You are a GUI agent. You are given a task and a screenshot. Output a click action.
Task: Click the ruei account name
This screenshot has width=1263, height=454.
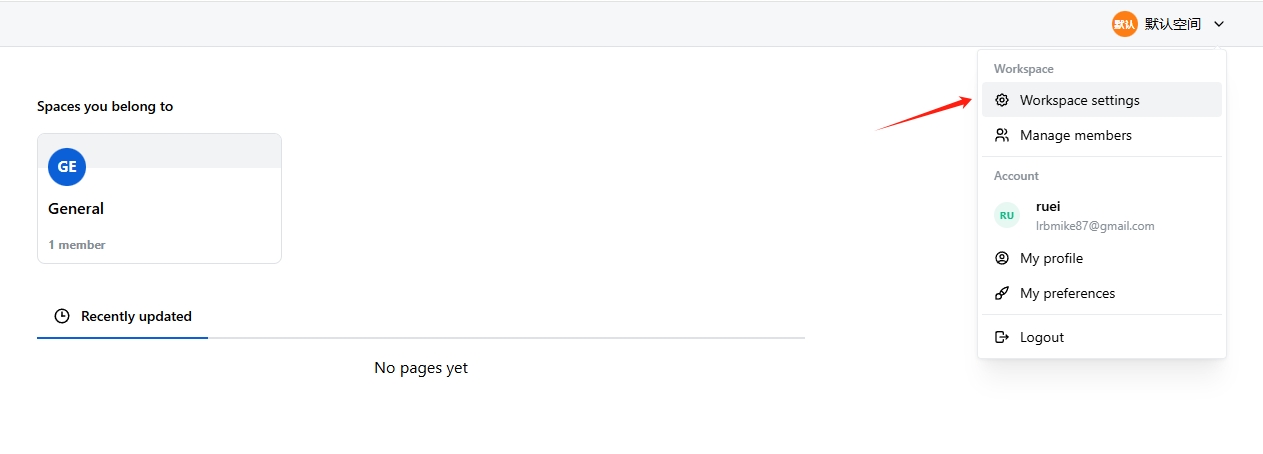(x=1048, y=207)
